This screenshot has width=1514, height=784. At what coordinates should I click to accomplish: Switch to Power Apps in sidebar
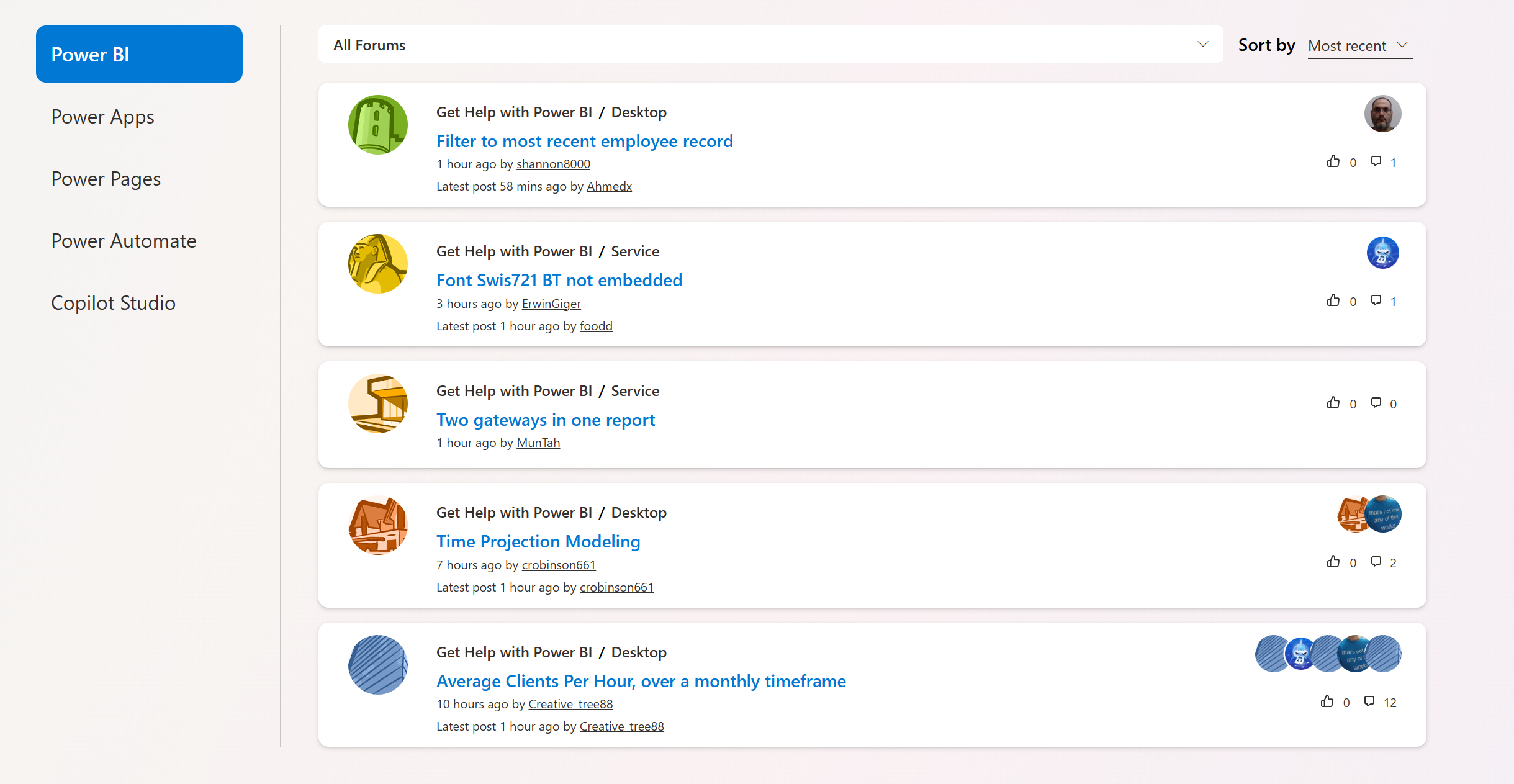pos(102,117)
